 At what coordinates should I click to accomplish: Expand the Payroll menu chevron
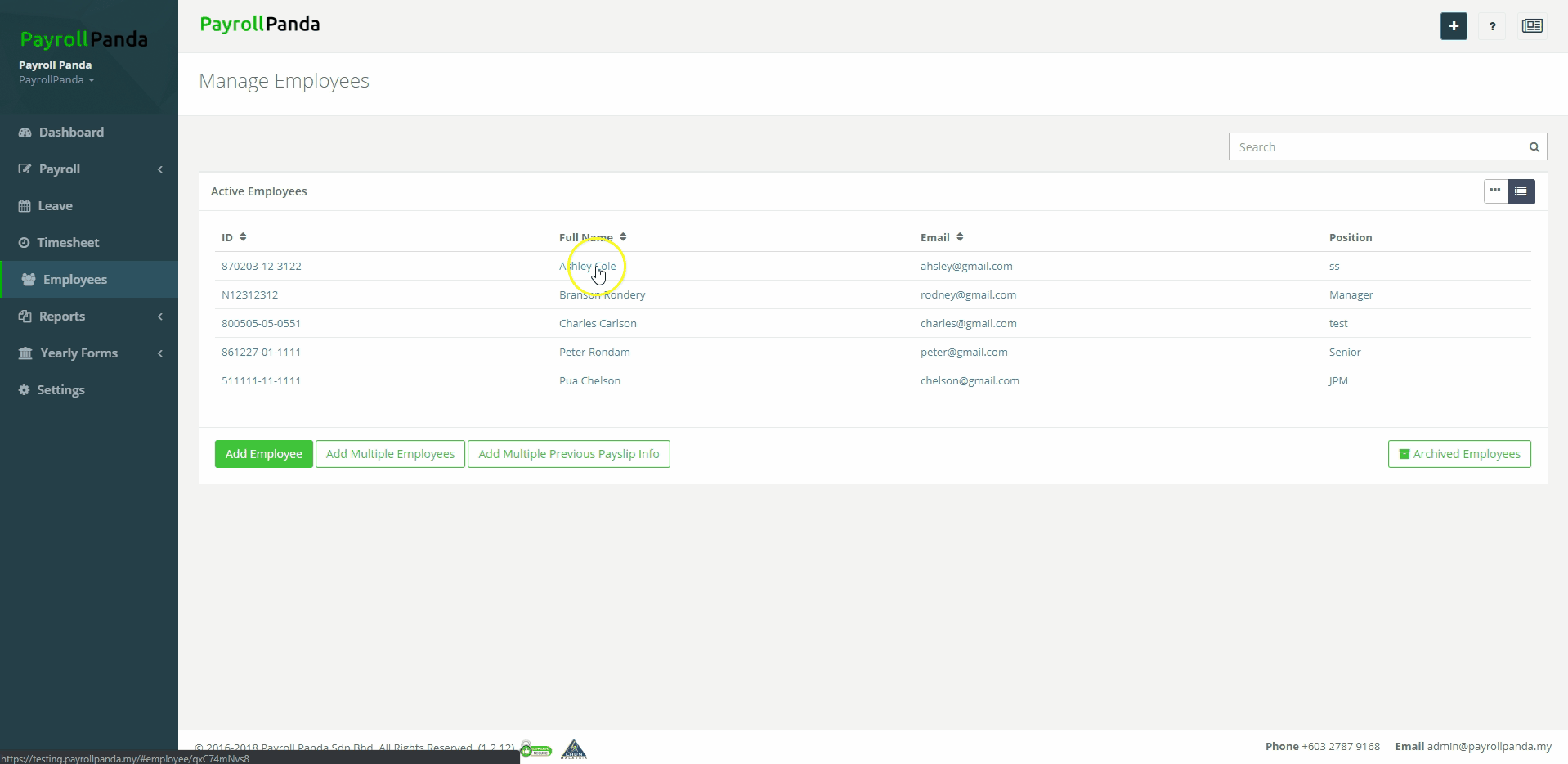[x=160, y=169]
